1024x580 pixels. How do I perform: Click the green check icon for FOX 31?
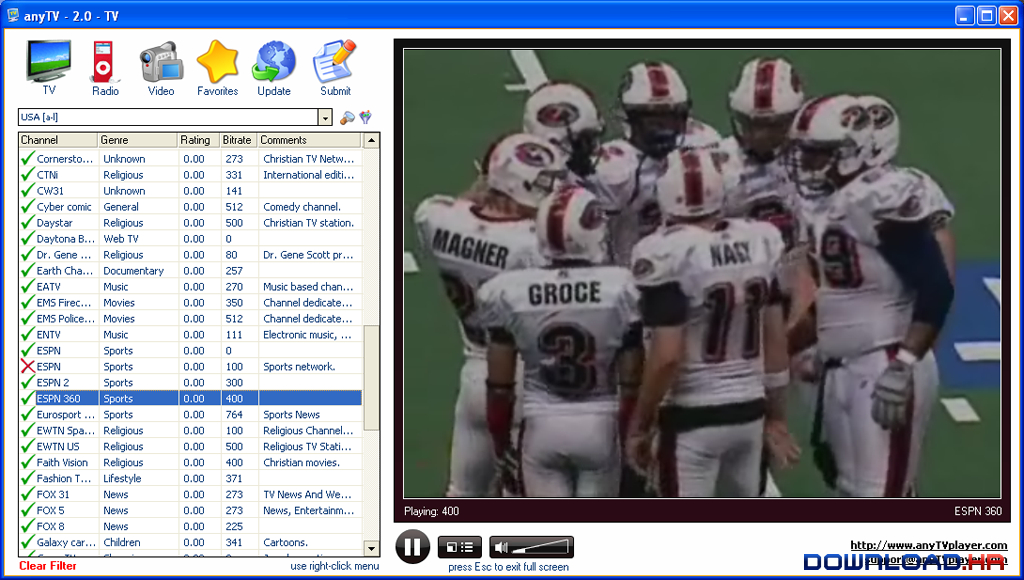(27, 494)
